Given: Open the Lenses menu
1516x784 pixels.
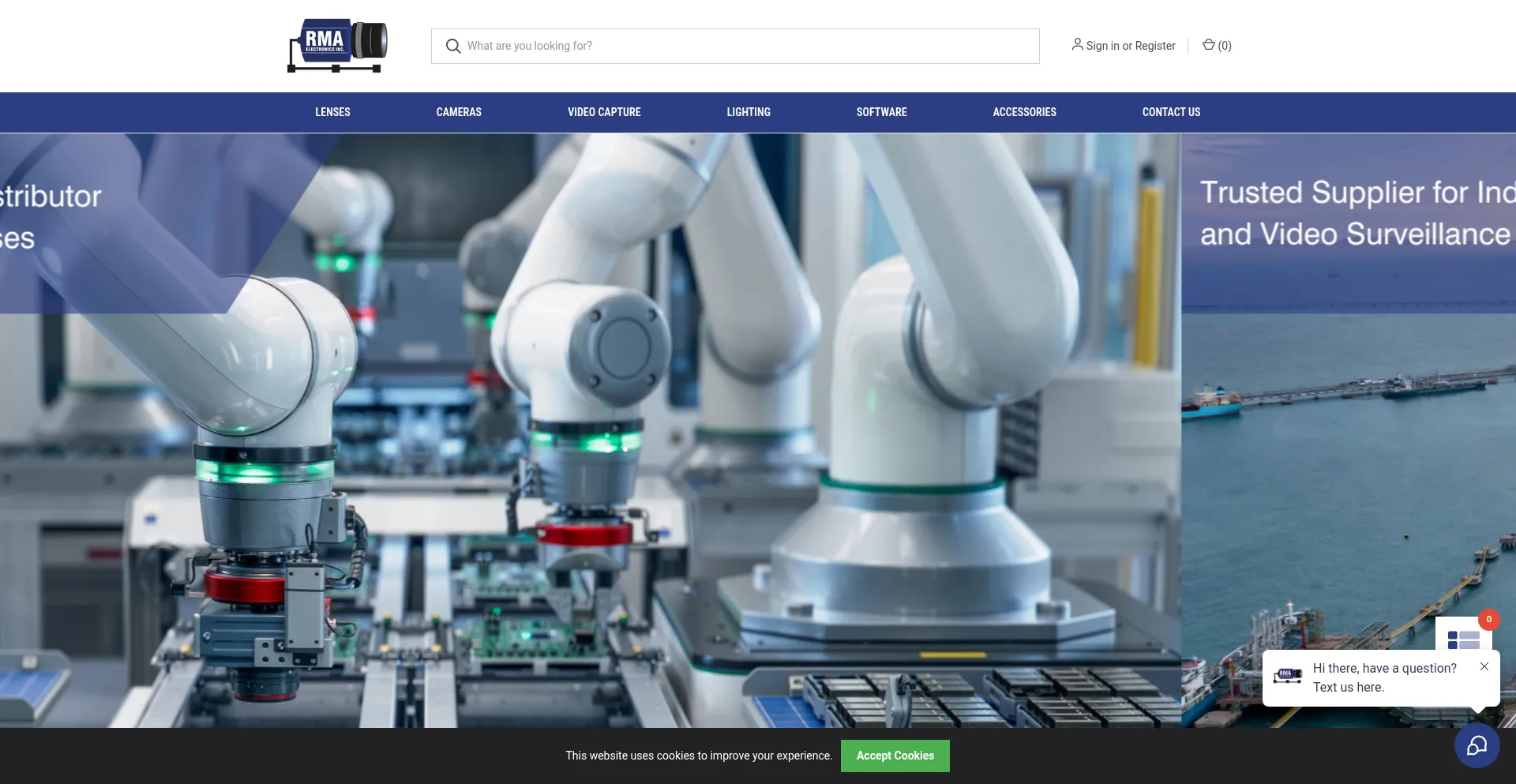Looking at the screenshot, I should (332, 112).
